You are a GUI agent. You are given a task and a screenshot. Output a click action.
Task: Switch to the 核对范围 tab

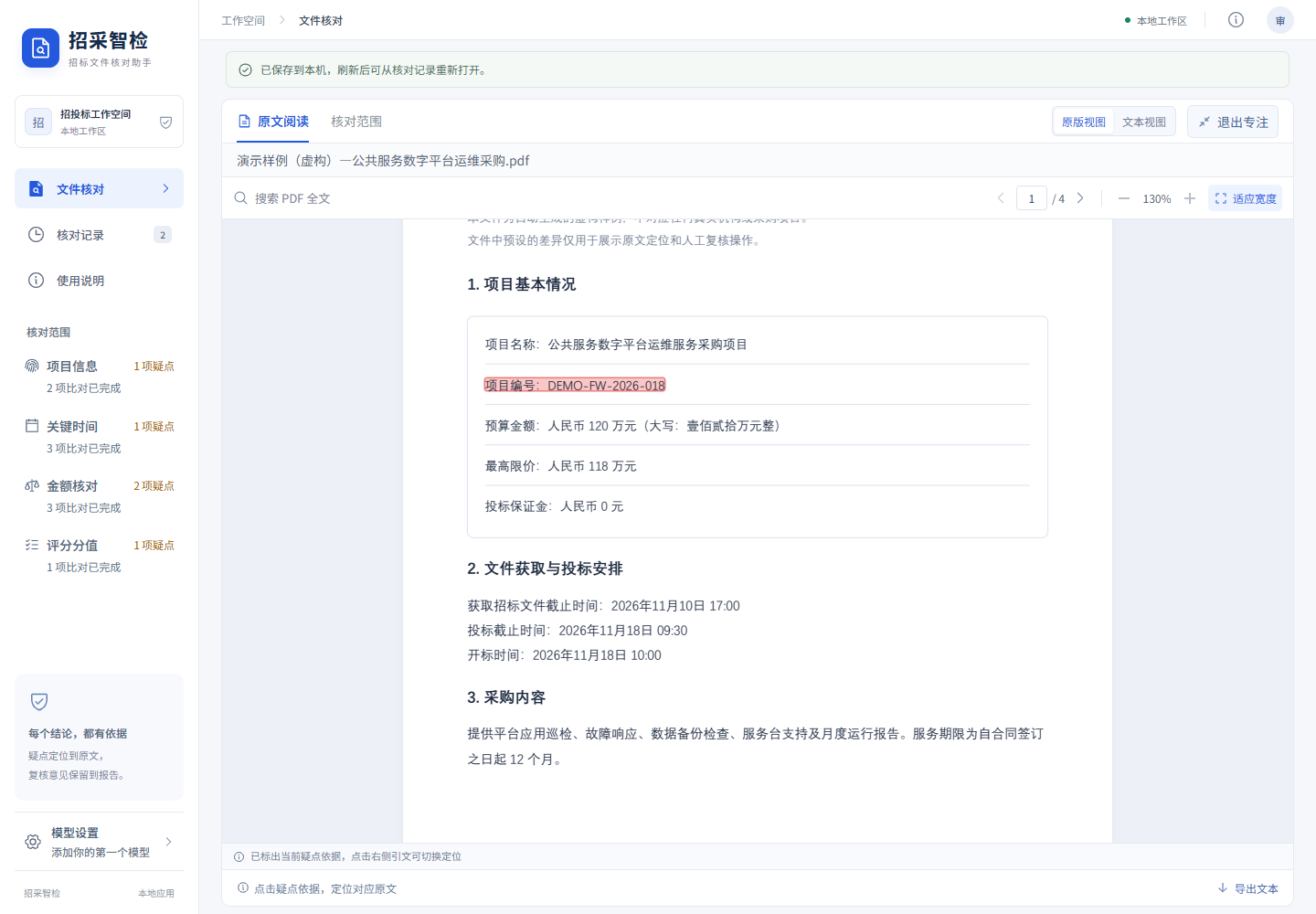tap(356, 122)
